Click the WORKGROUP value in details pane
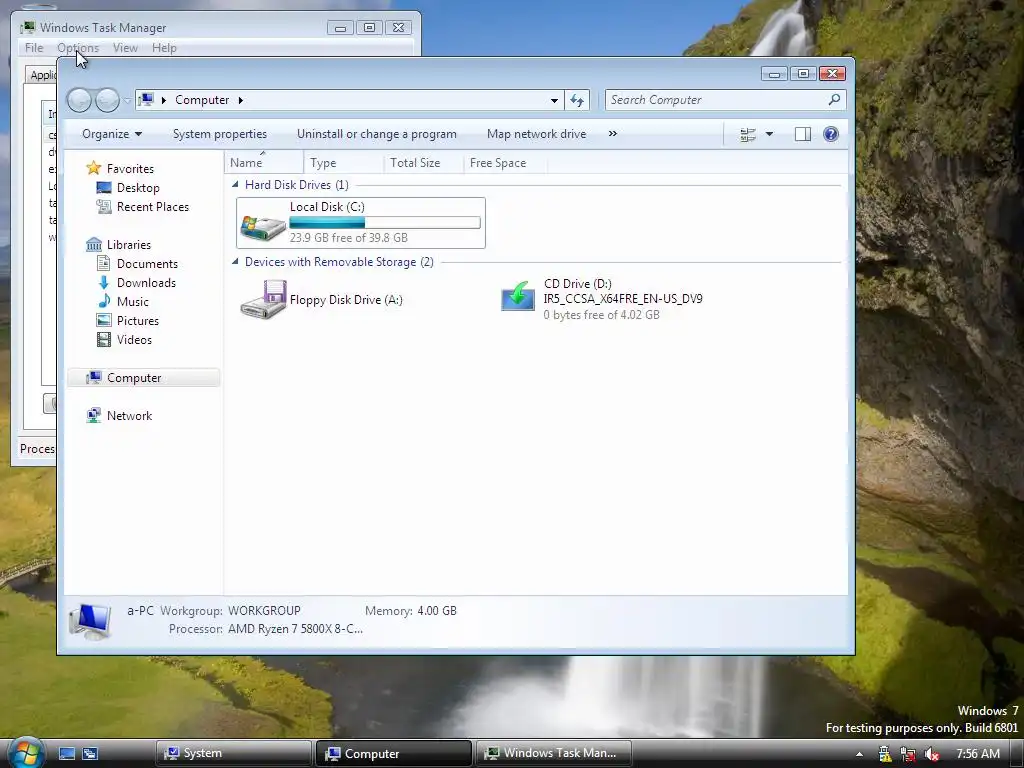This screenshot has width=1024, height=768. 264,611
